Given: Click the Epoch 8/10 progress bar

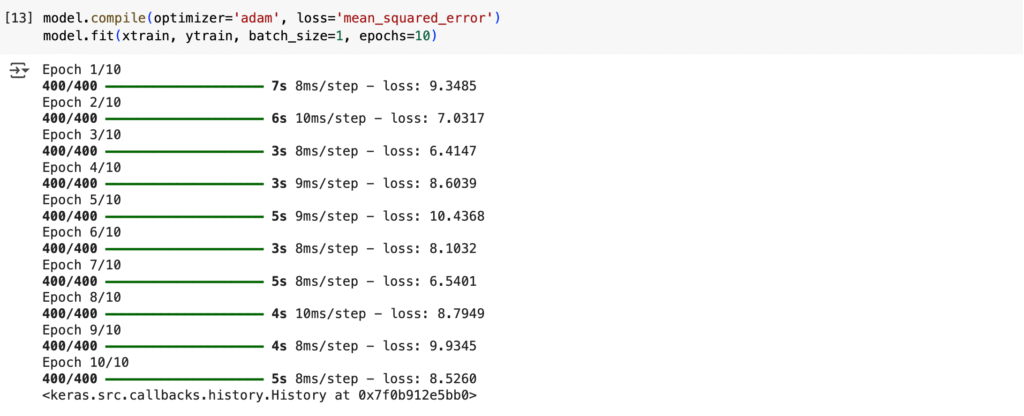Looking at the screenshot, I should 184,314.
